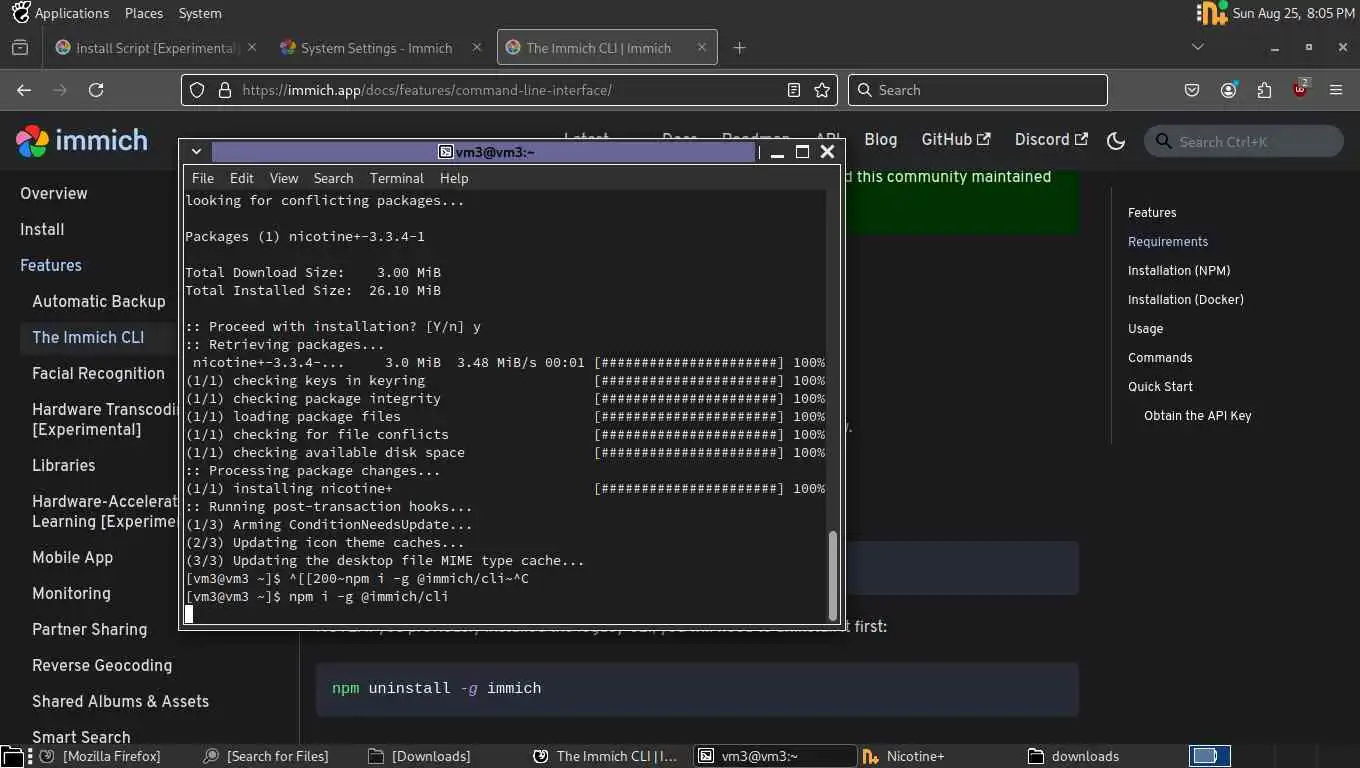Jump to Installation (NPM) section
Image resolution: width=1360 pixels, height=768 pixels.
point(1178,270)
